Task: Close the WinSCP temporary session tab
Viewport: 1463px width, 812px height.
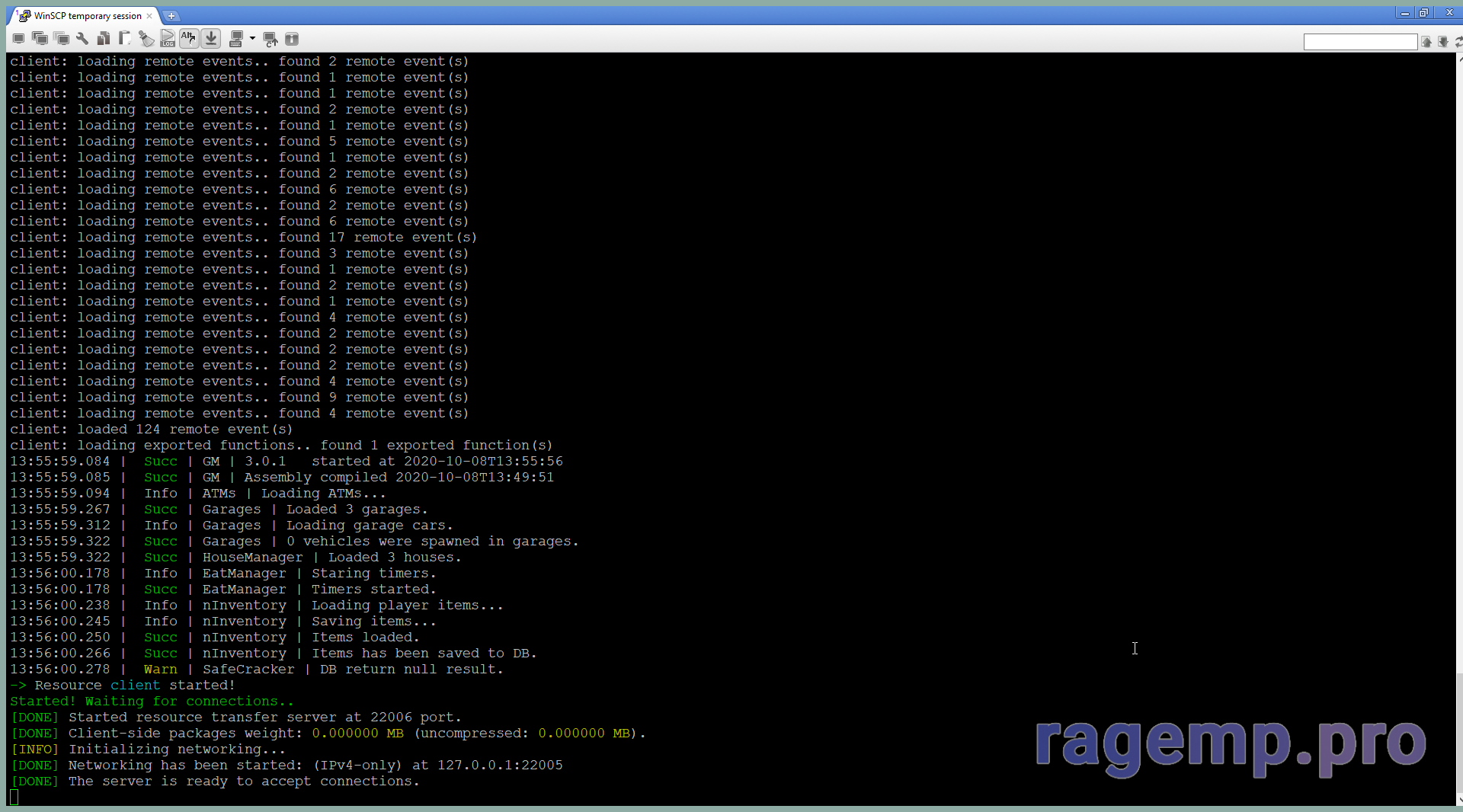Action: (x=149, y=16)
